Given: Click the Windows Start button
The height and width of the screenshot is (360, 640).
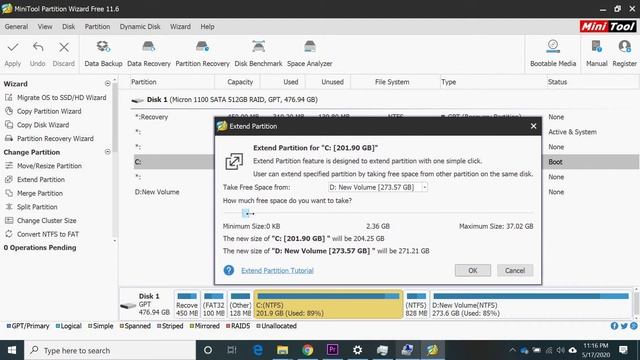Looking at the screenshot, I should click(x=12, y=350).
